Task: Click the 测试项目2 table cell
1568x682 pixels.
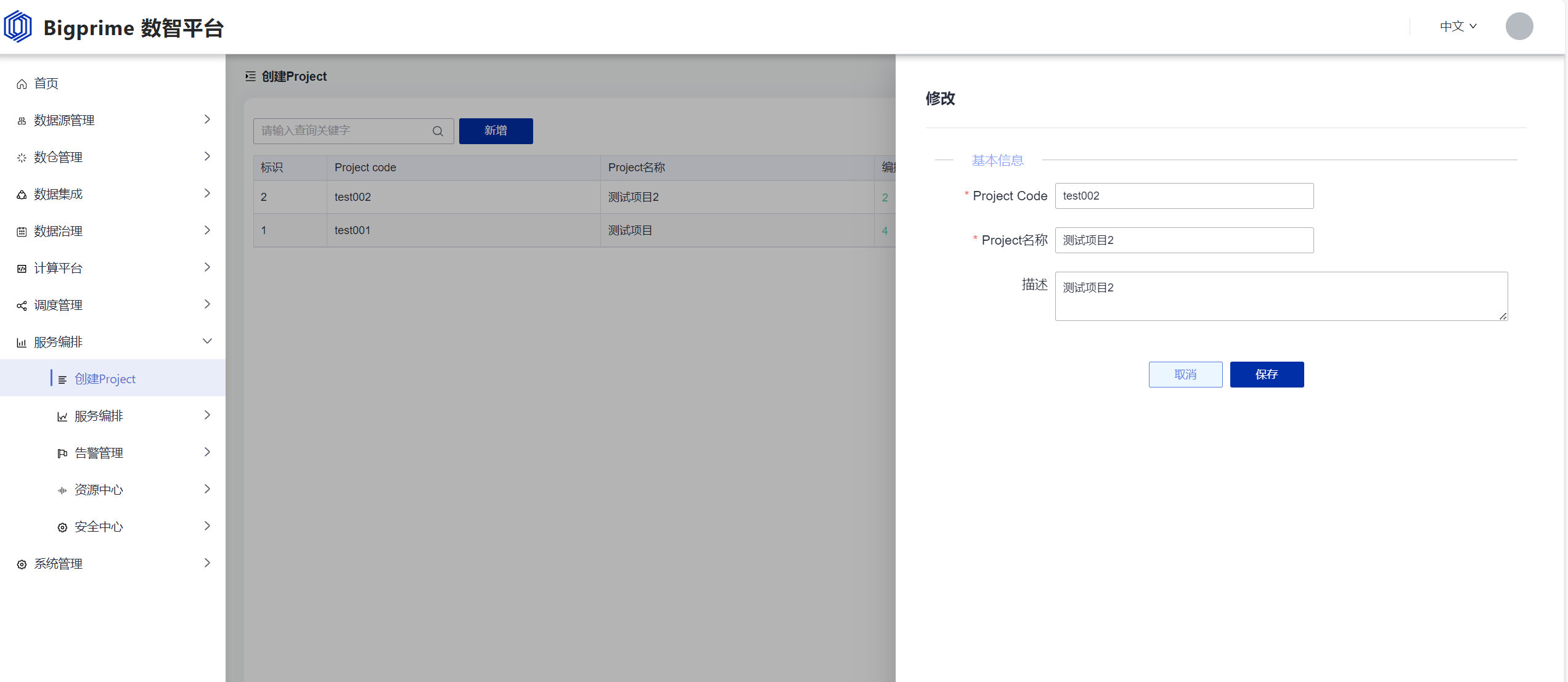Action: click(x=737, y=197)
